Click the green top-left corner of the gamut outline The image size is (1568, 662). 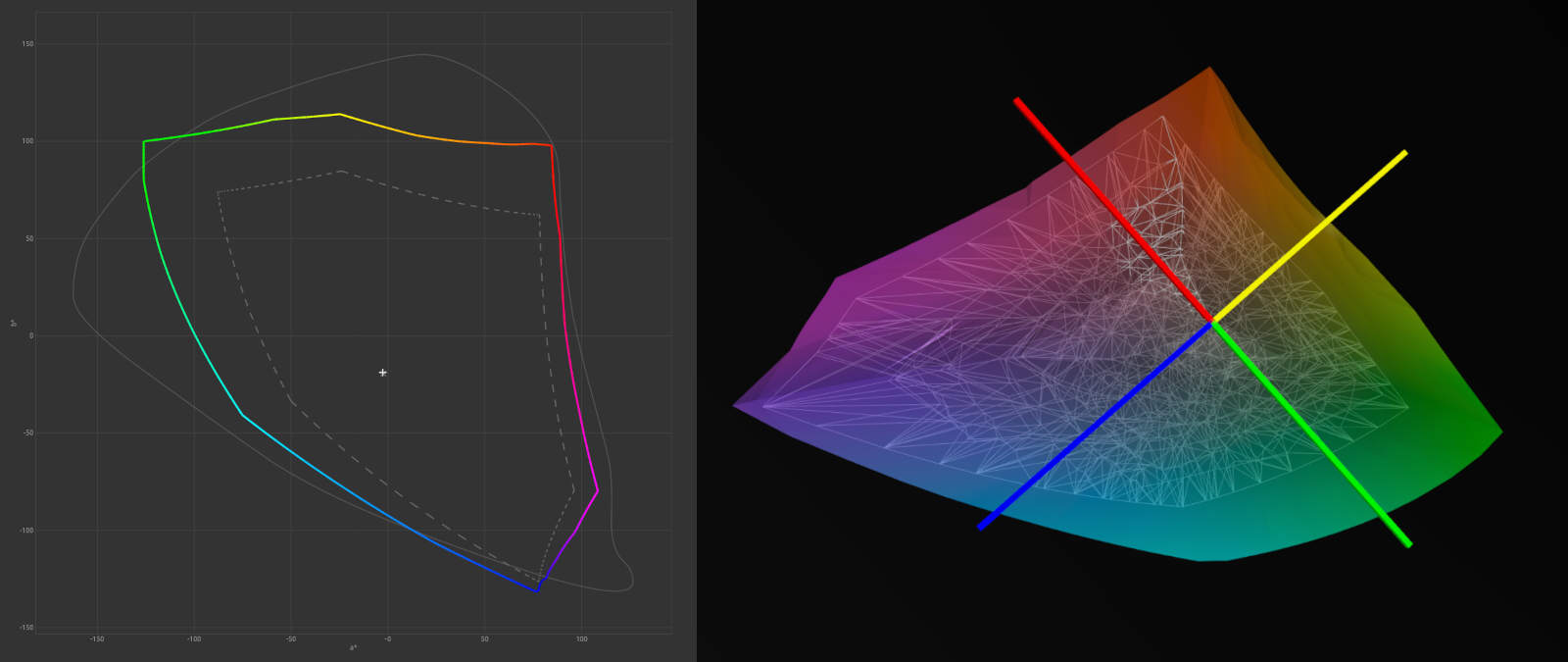144,142
